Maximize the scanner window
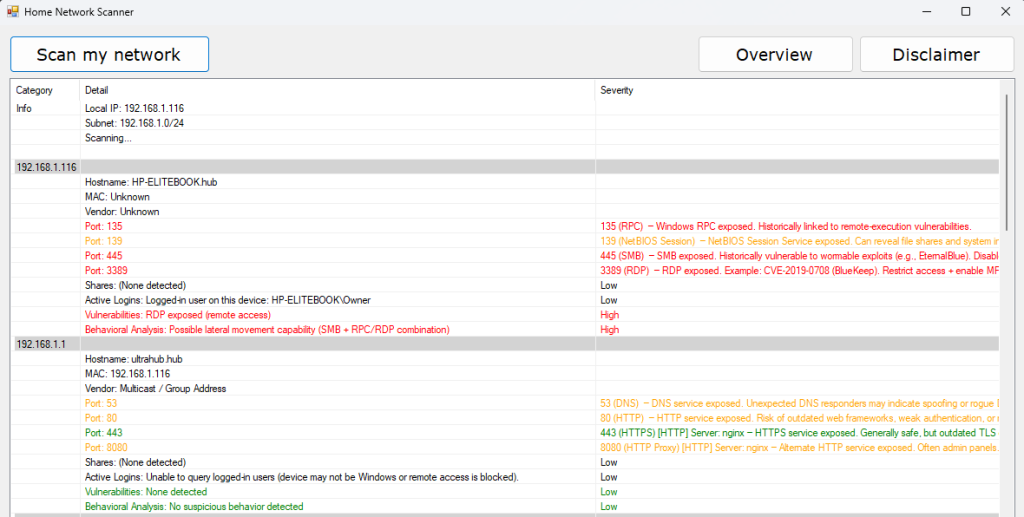Image resolution: width=1024 pixels, height=517 pixels. [965, 12]
